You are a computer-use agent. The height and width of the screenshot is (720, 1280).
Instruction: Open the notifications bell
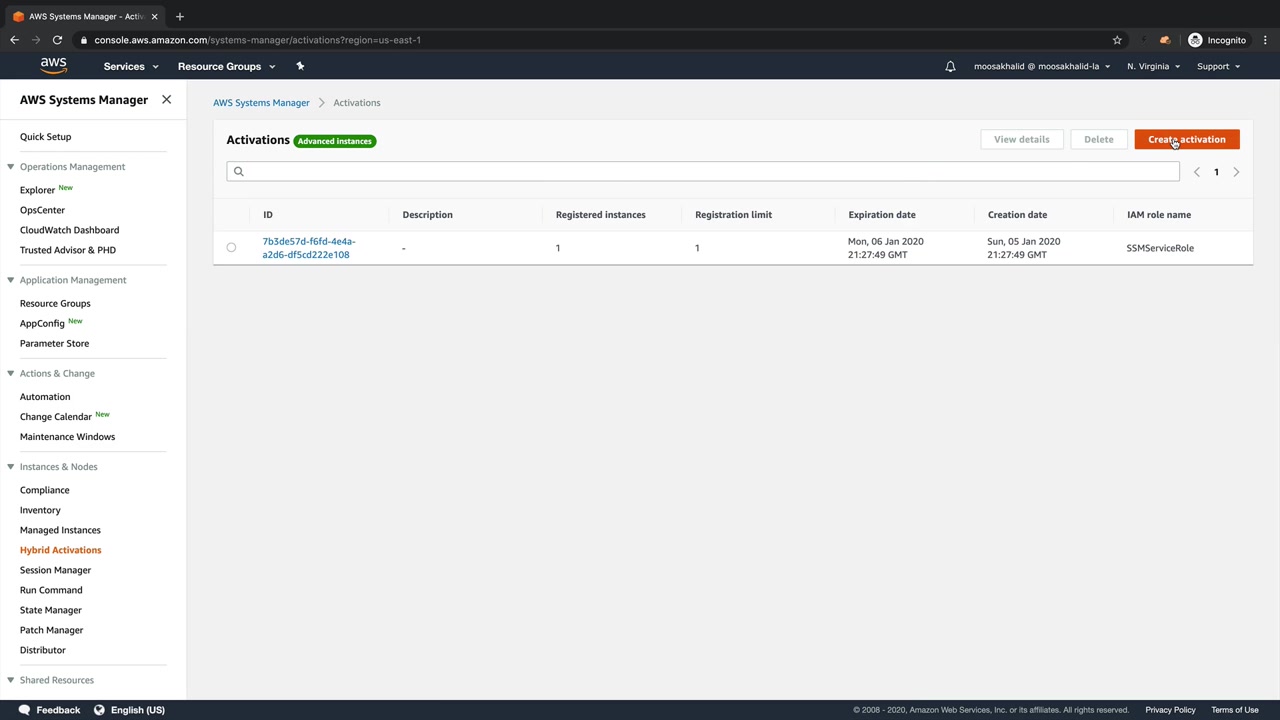point(950,66)
